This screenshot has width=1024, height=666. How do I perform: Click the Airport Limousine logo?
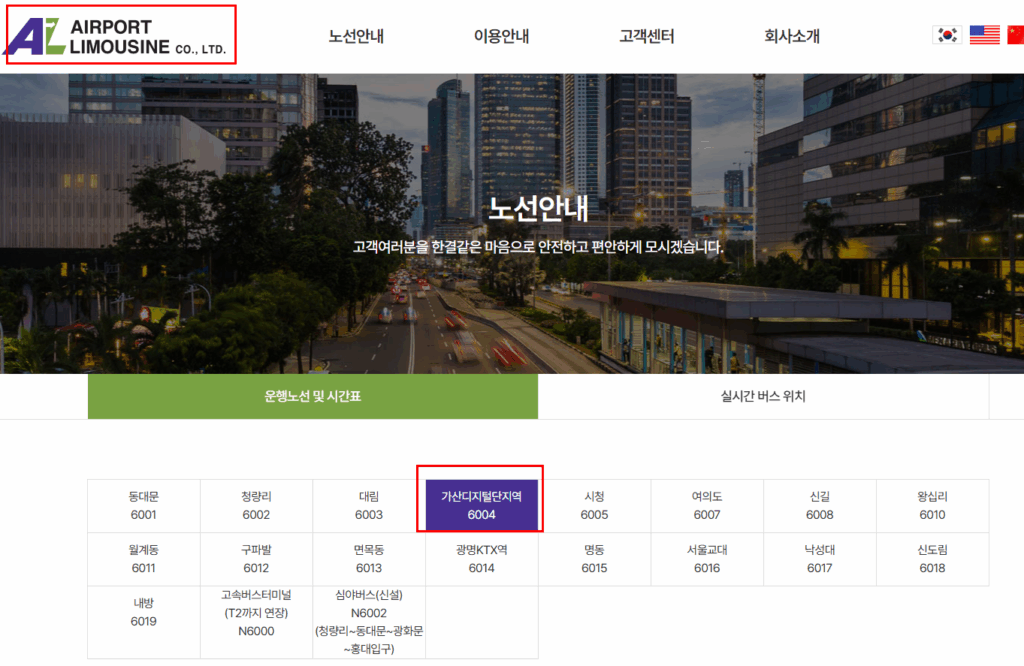click(116, 37)
